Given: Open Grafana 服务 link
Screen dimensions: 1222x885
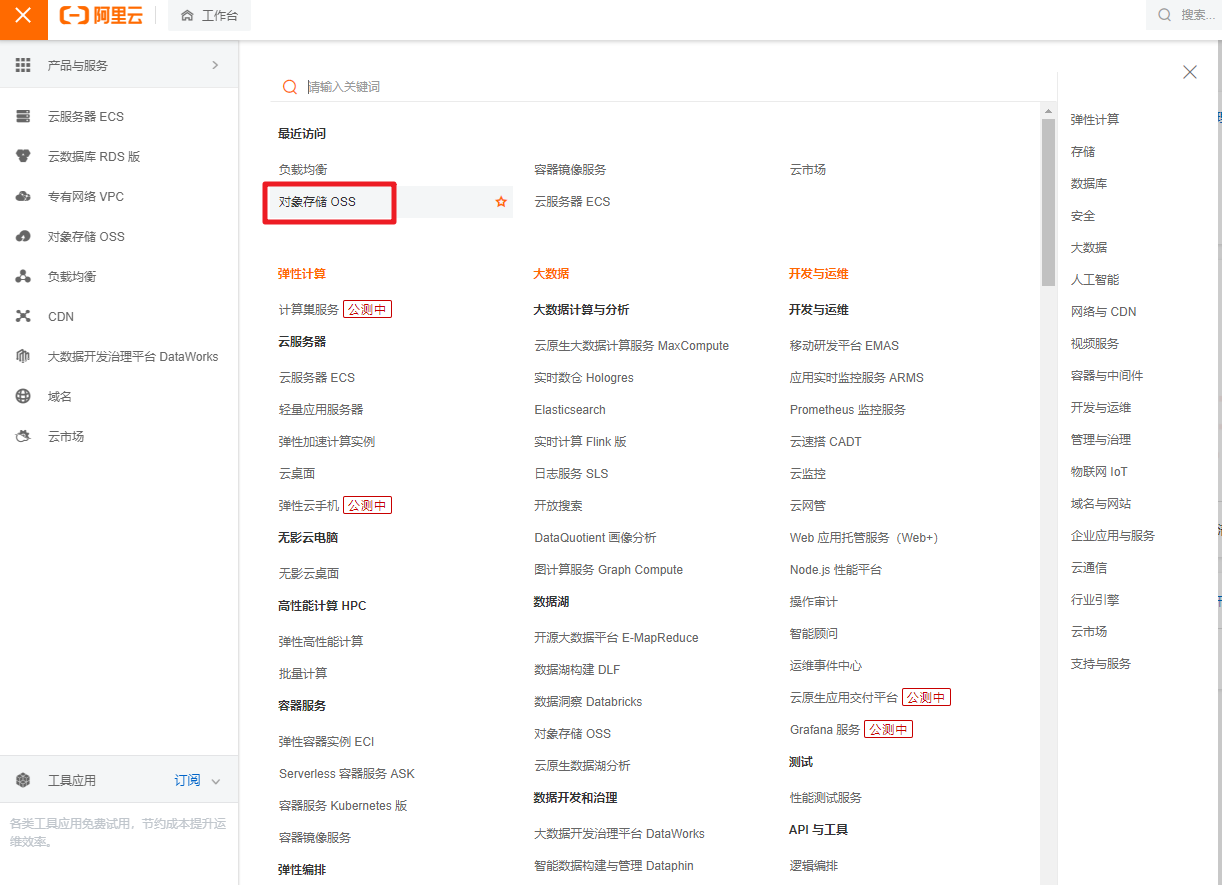Looking at the screenshot, I should point(825,730).
